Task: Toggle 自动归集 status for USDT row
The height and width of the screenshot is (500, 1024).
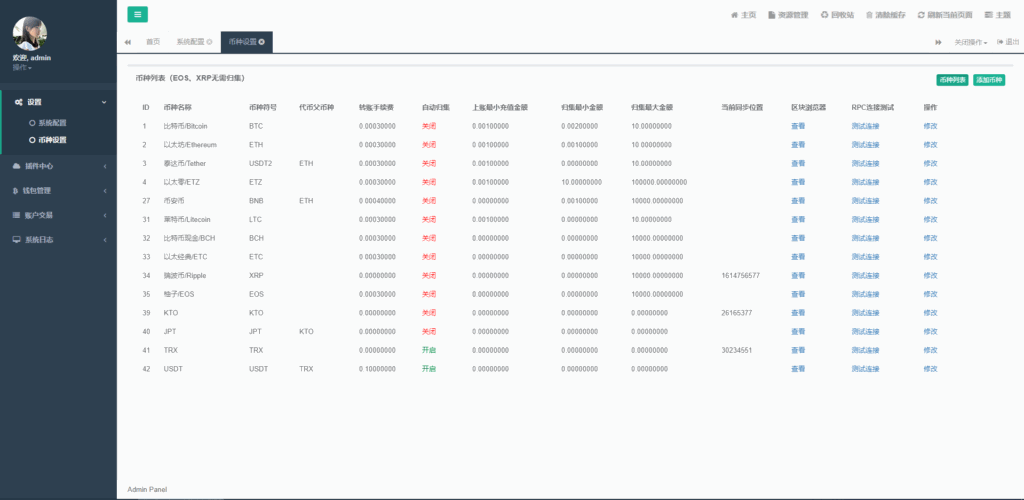Action: point(428,369)
